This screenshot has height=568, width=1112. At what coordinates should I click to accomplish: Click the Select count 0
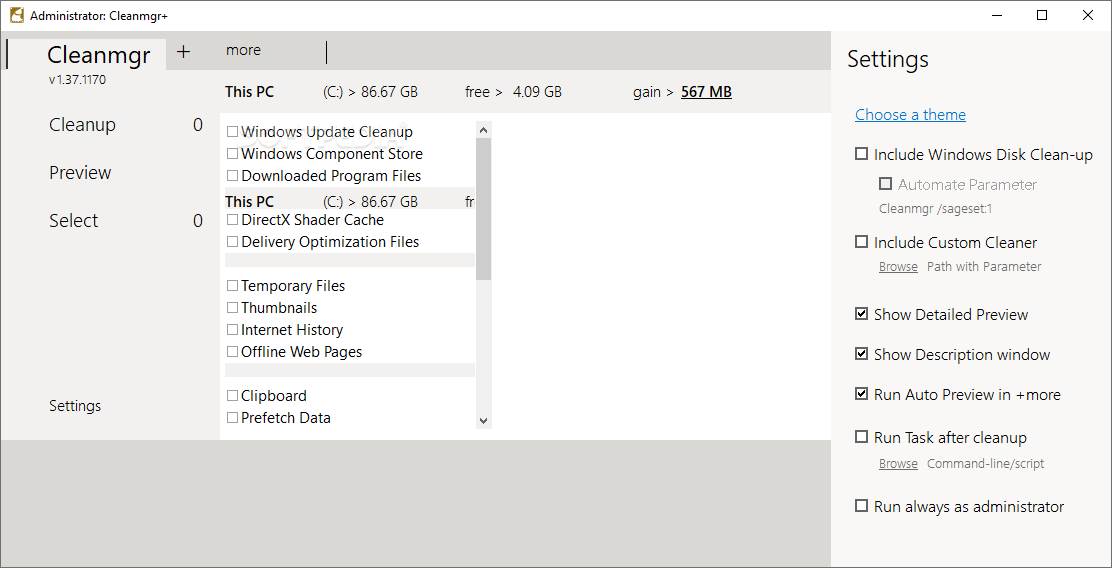(x=198, y=221)
